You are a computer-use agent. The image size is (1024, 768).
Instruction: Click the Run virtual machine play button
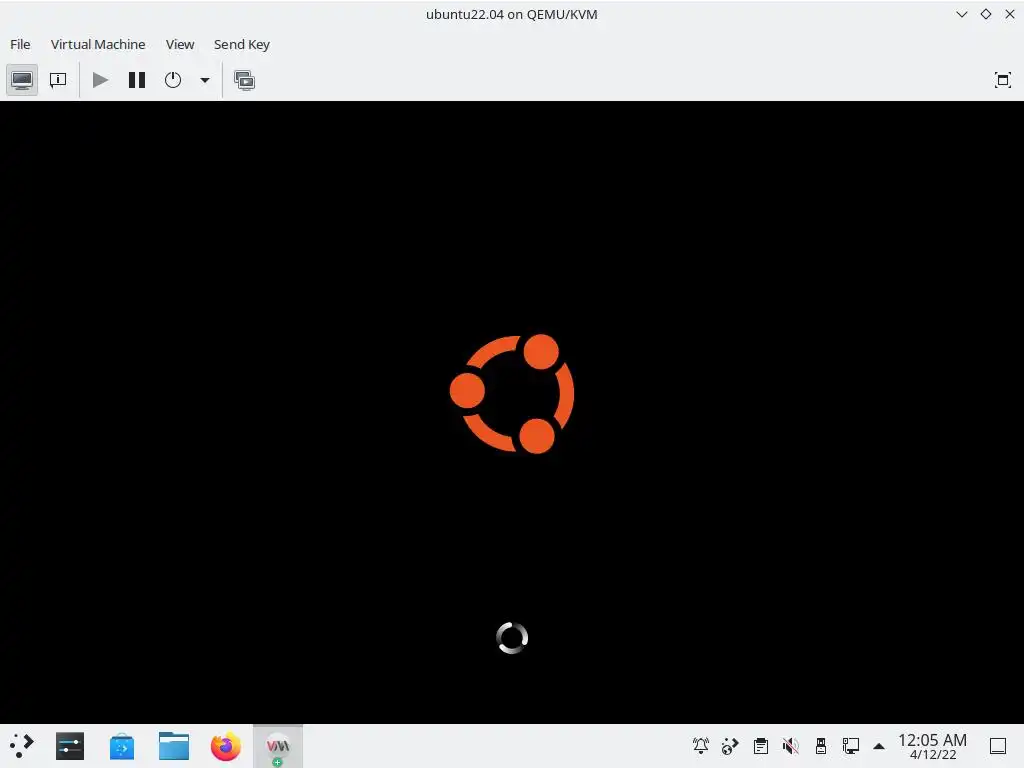tap(101, 80)
